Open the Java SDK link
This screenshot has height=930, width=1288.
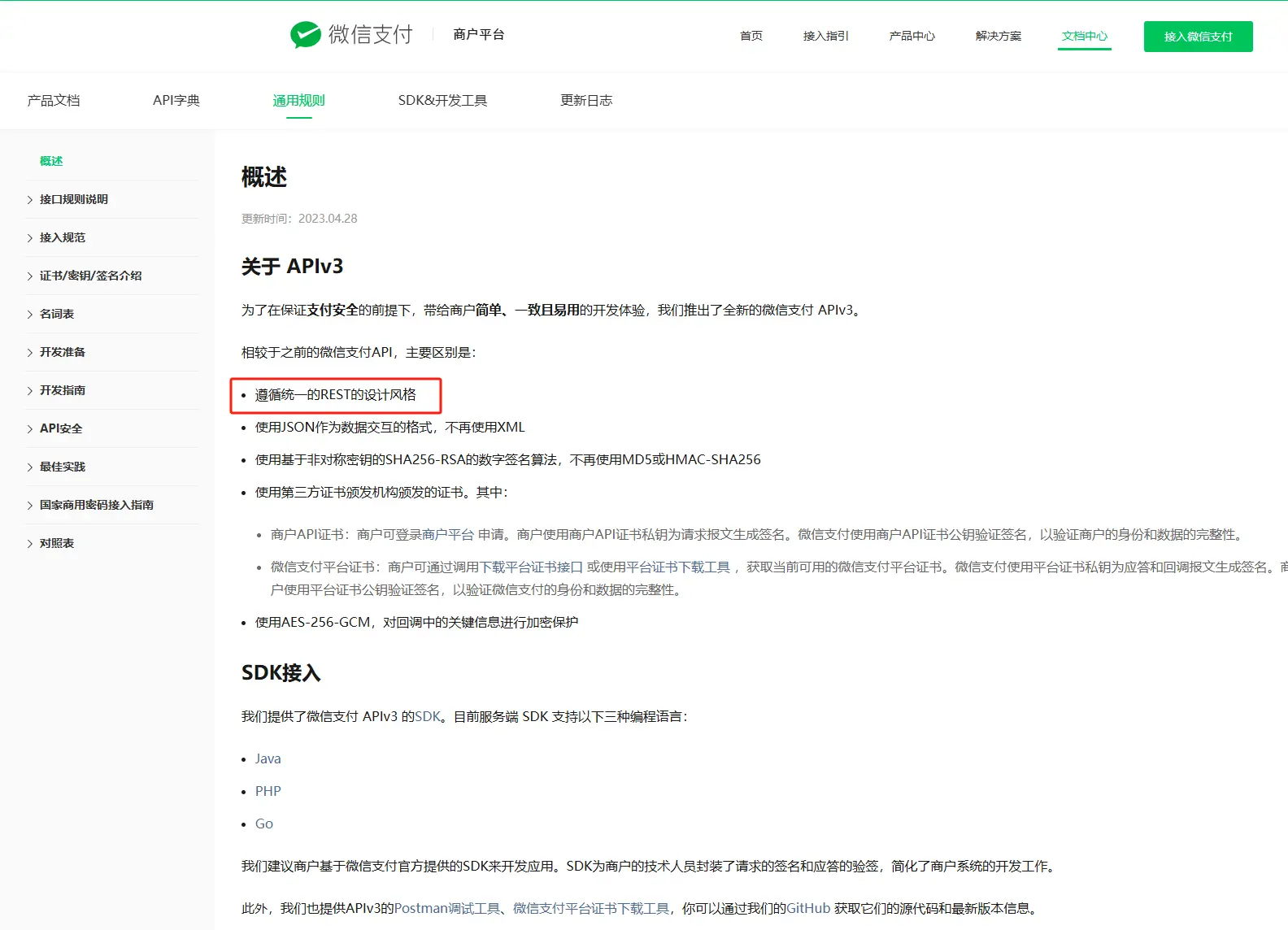click(268, 758)
